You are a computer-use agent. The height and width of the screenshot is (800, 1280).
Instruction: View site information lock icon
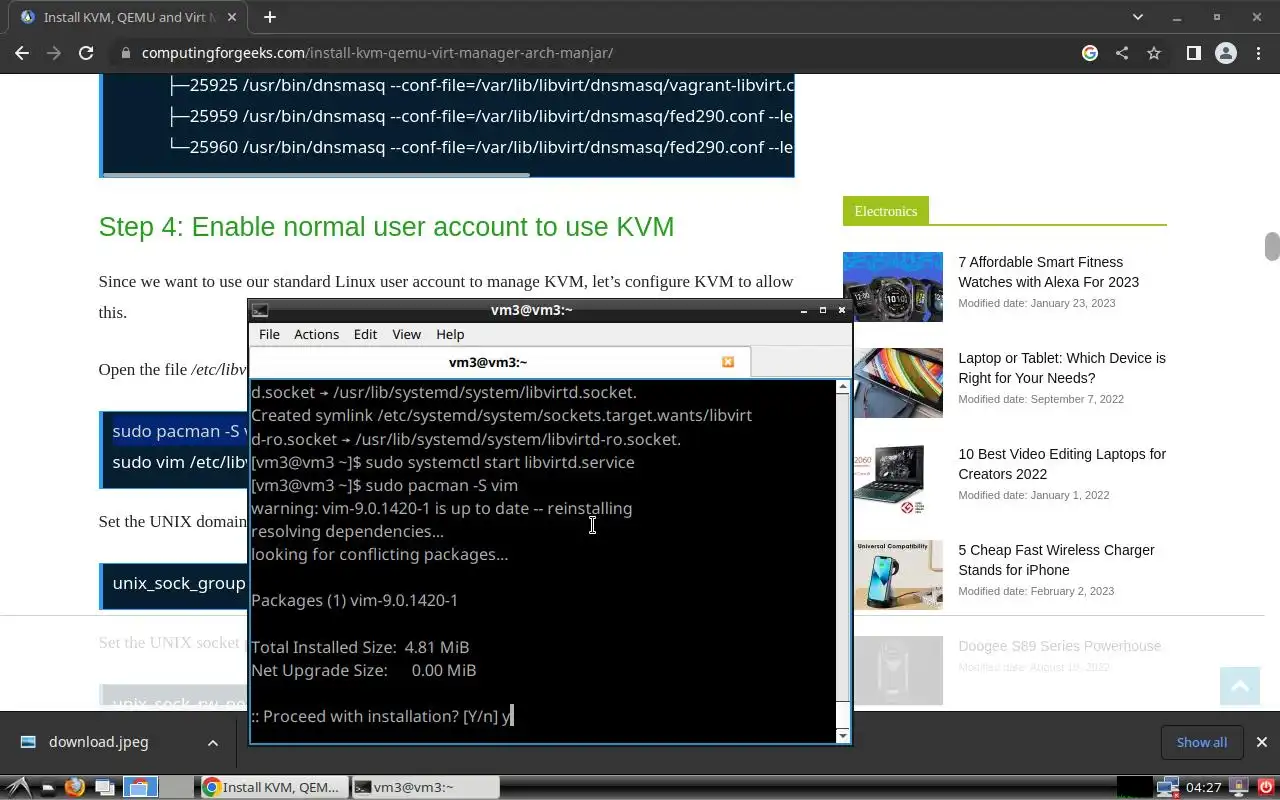pyautogui.click(x=125, y=53)
